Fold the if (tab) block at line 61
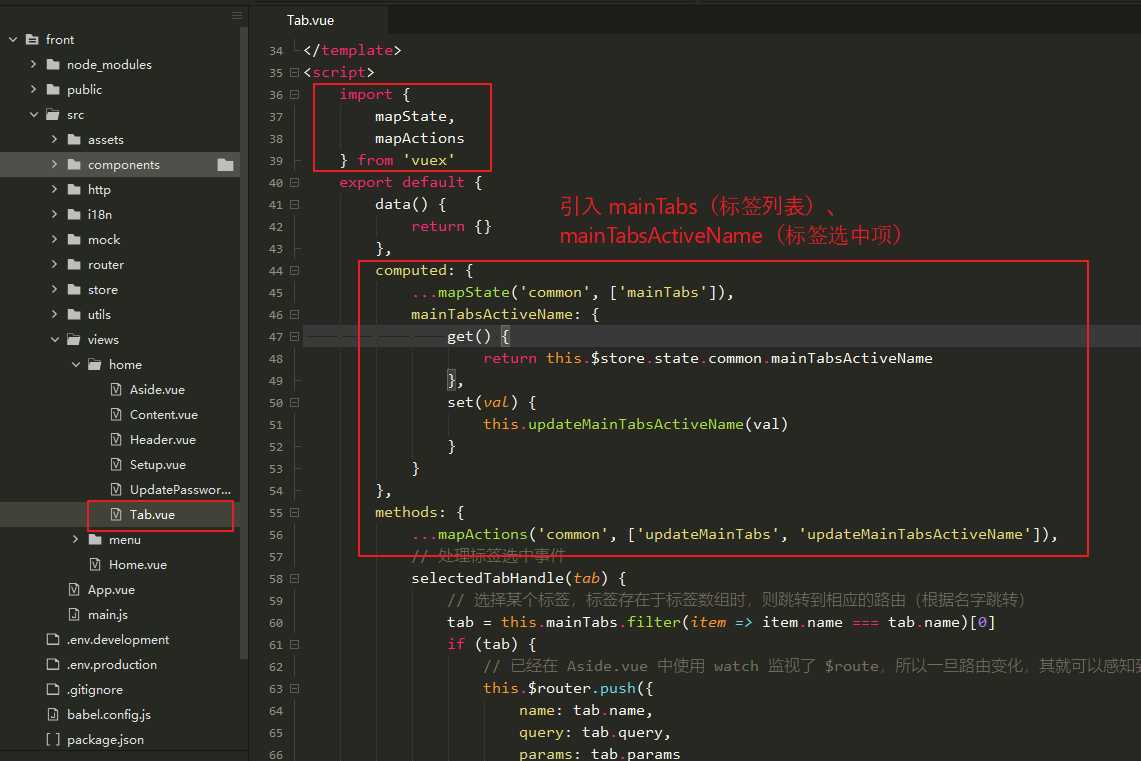 pyautogui.click(x=294, y=645)
